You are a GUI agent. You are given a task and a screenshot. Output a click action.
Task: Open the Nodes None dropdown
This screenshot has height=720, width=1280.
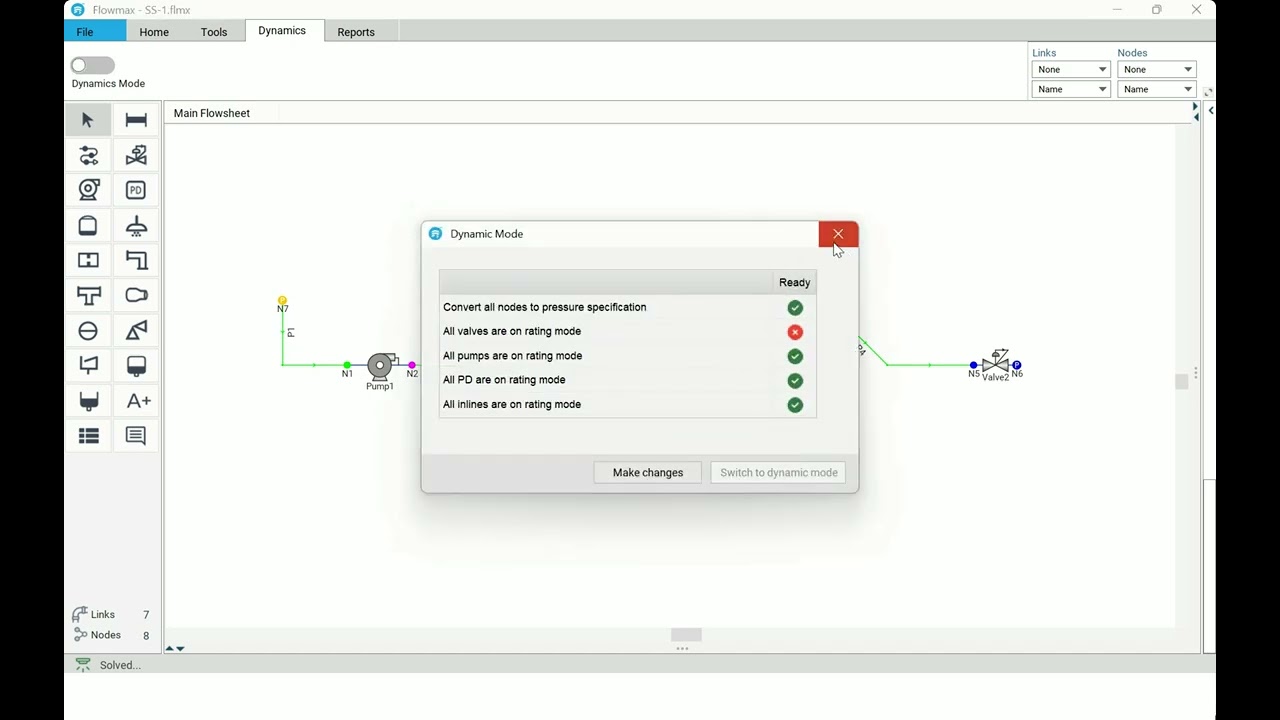(1157, 69)
